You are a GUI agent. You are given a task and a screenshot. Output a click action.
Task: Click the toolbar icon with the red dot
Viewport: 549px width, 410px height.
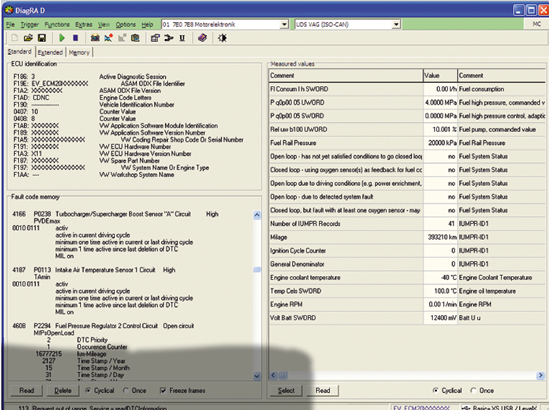(109, 38)
